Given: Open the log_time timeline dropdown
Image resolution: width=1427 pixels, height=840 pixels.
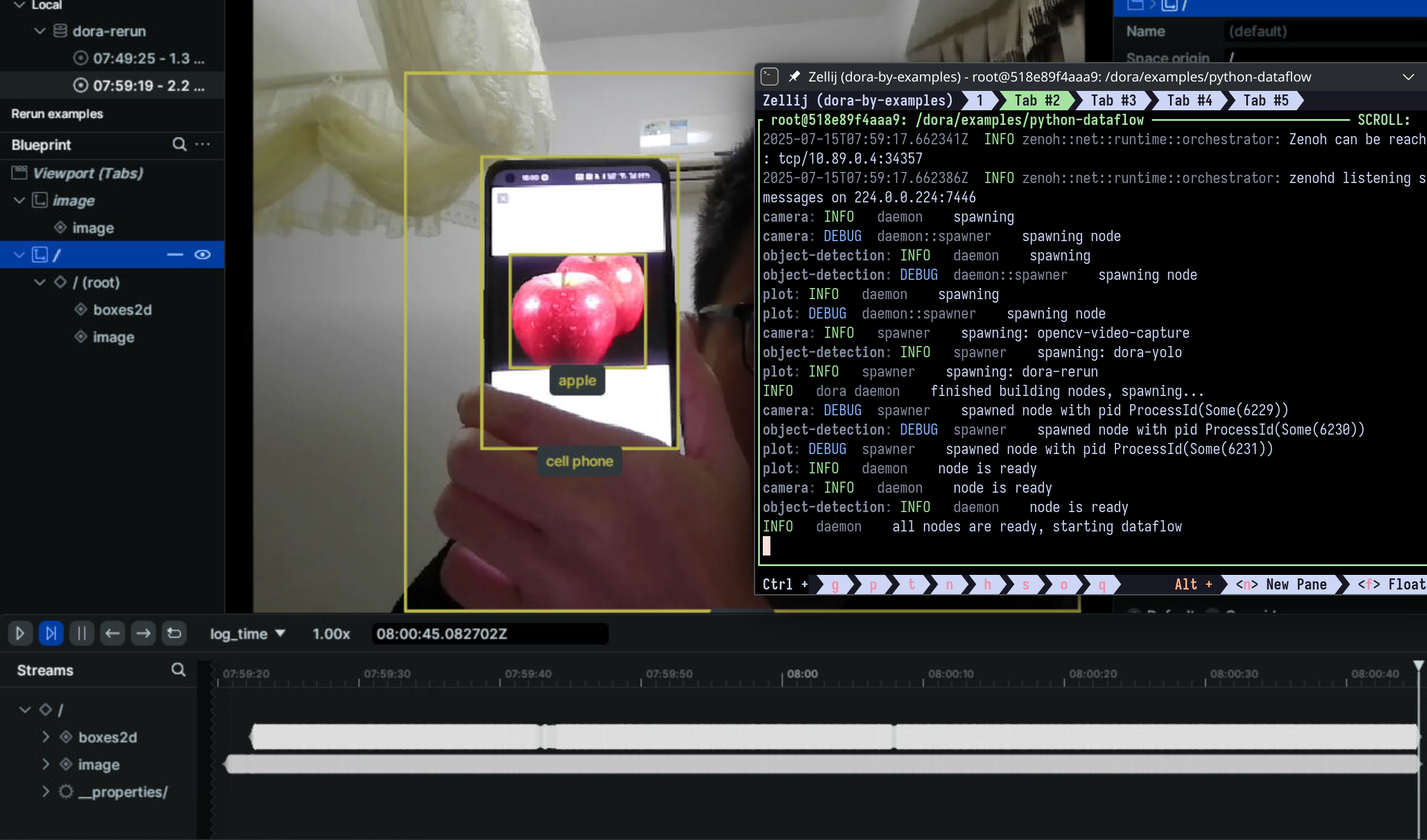Looking at the screenshot, I should (x=248, y=634).
